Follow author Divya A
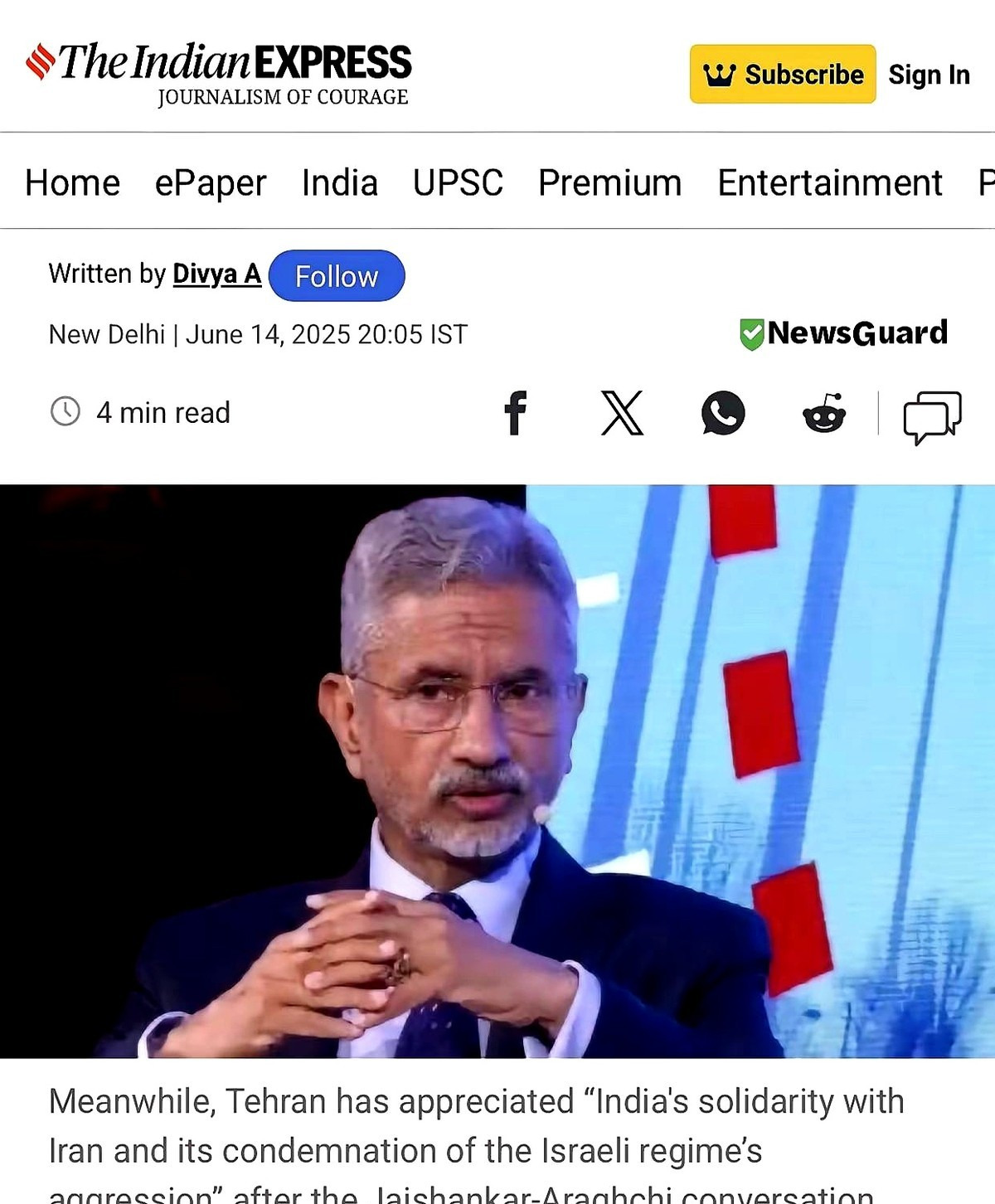 coord(337,275)
